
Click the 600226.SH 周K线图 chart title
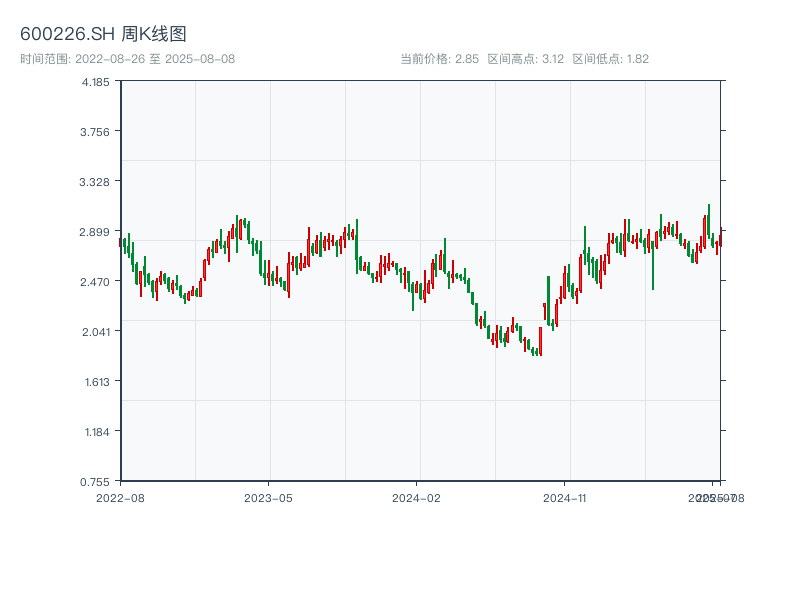tap(103, 34)
